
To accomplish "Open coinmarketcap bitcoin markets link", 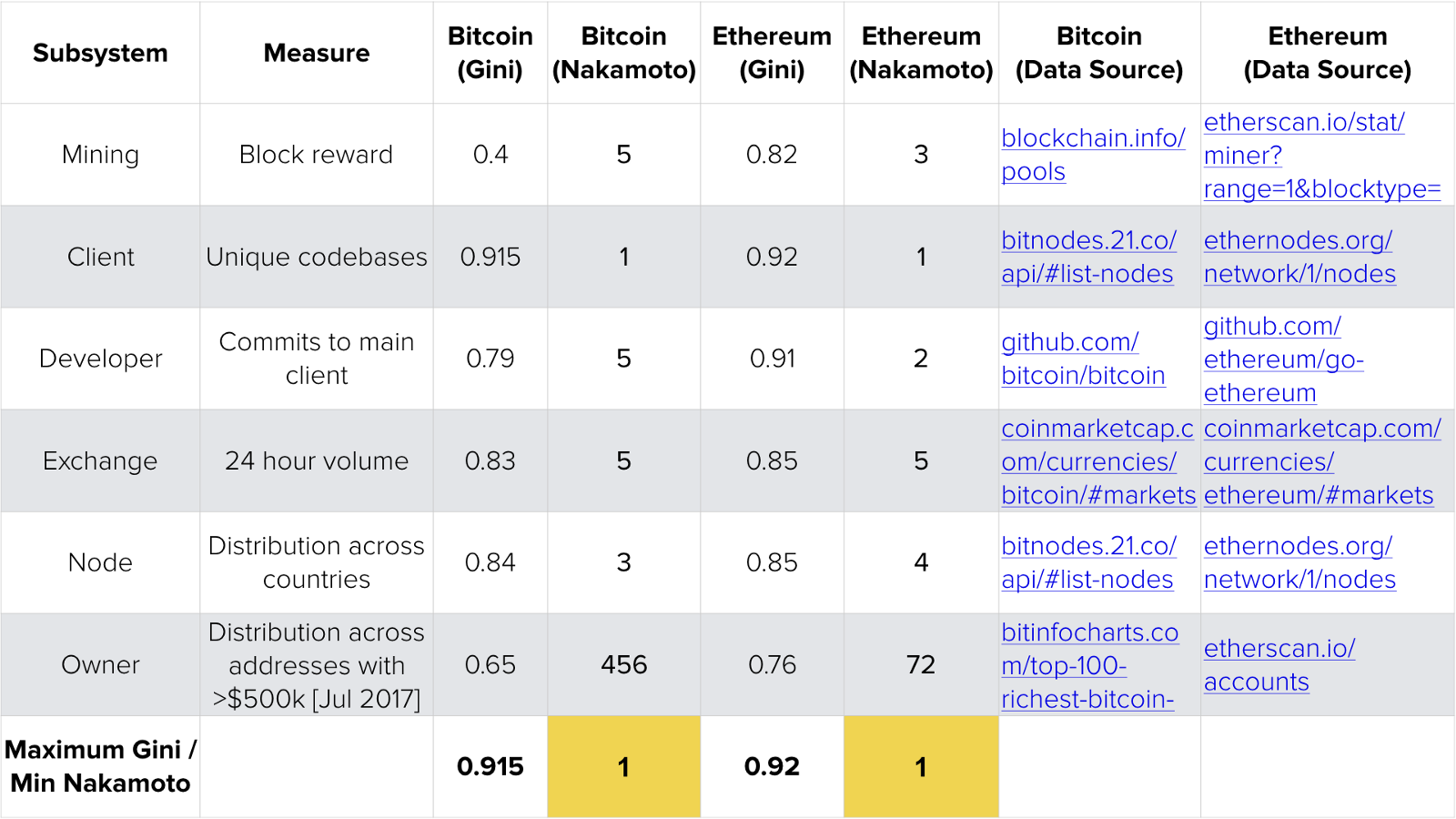I will pos(1097,429).
